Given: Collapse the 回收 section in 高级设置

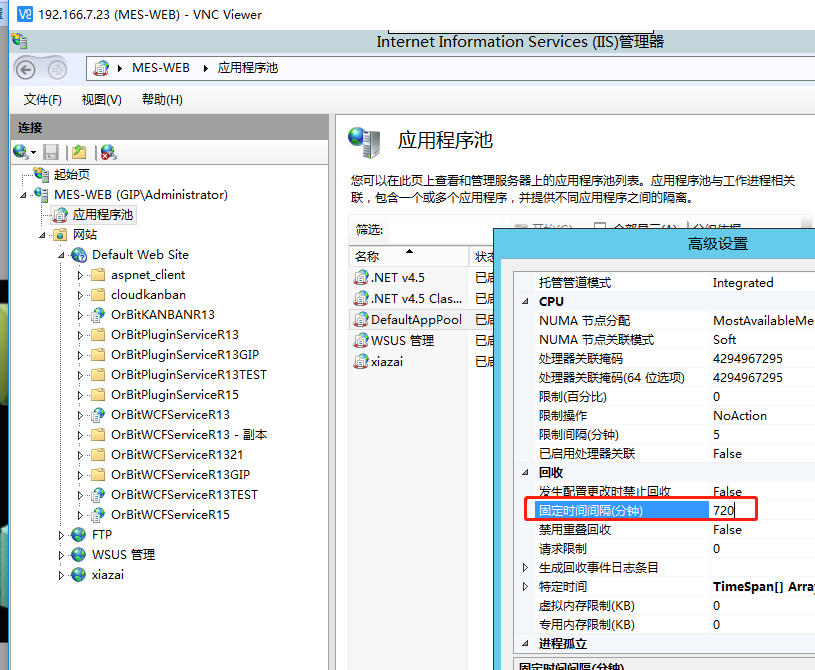Looking at the screenshot, I should (525, 472).
